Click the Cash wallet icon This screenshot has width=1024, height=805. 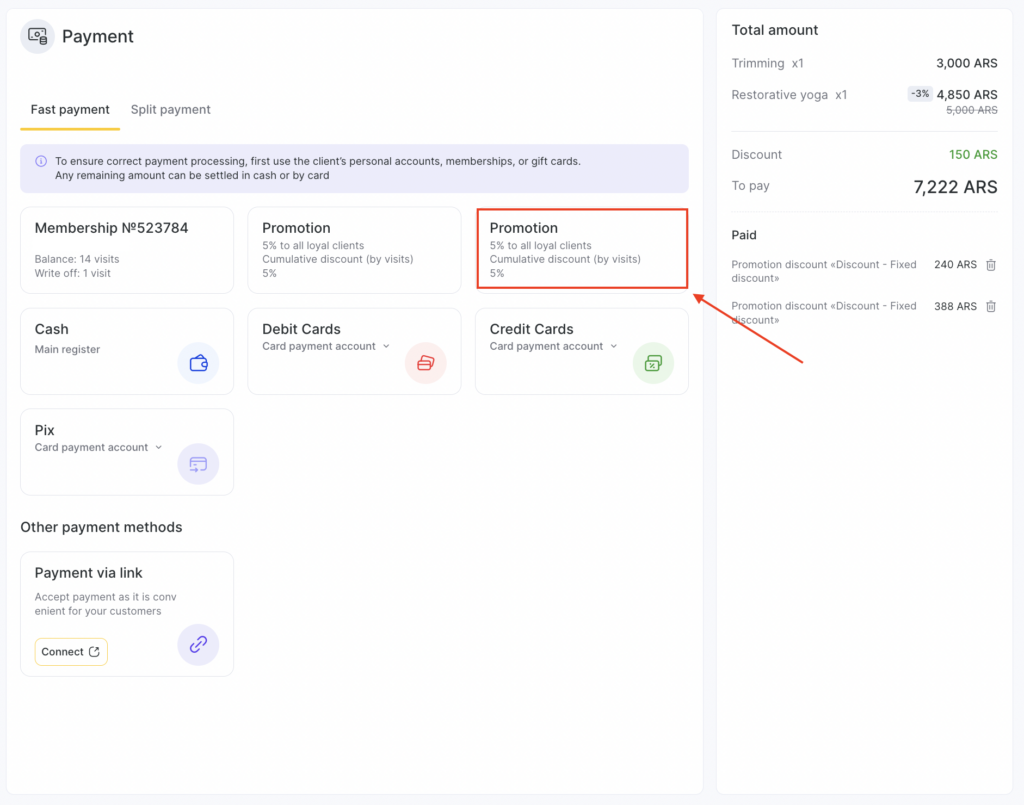coord(198,363)
